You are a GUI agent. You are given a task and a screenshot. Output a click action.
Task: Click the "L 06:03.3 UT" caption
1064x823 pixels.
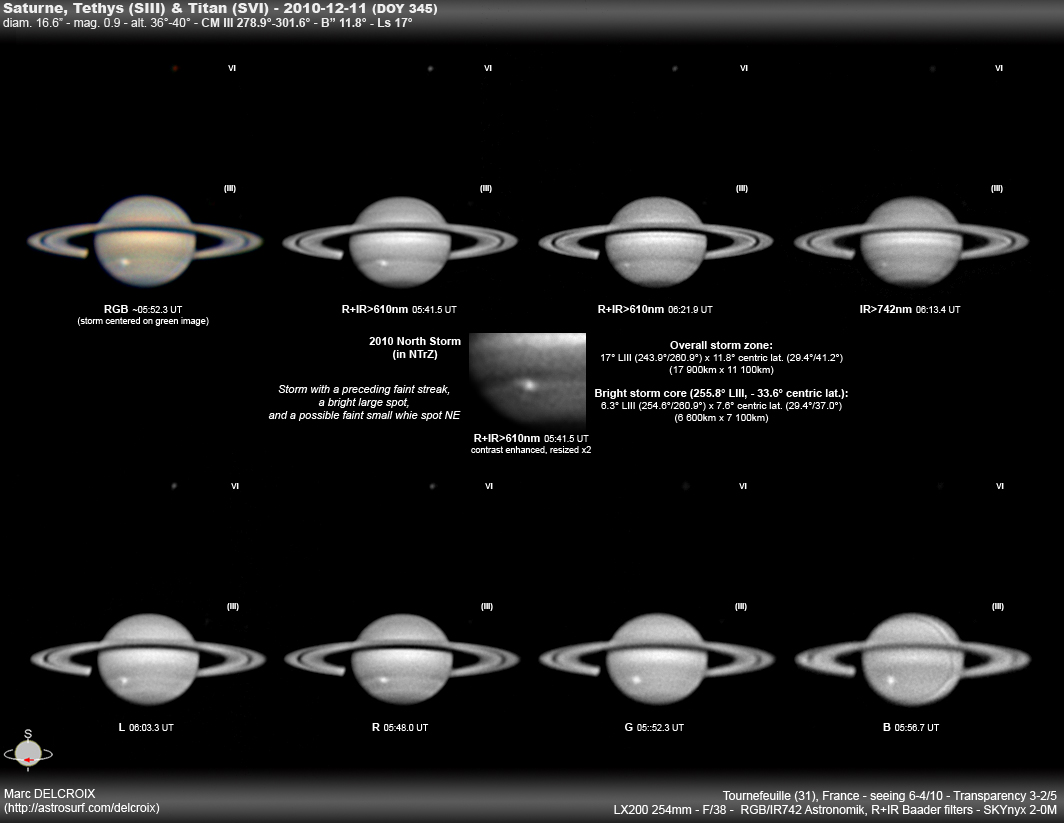tap(146, 727)
